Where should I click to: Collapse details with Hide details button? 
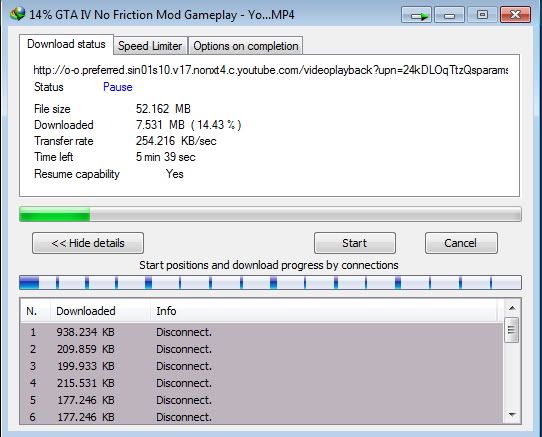88,243
